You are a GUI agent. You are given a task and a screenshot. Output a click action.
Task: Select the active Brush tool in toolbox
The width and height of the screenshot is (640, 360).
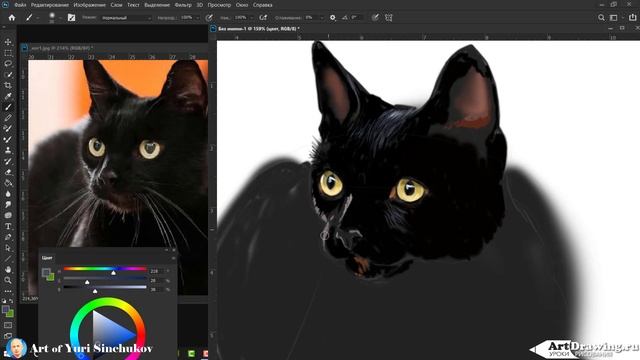[x=8, y=107]
